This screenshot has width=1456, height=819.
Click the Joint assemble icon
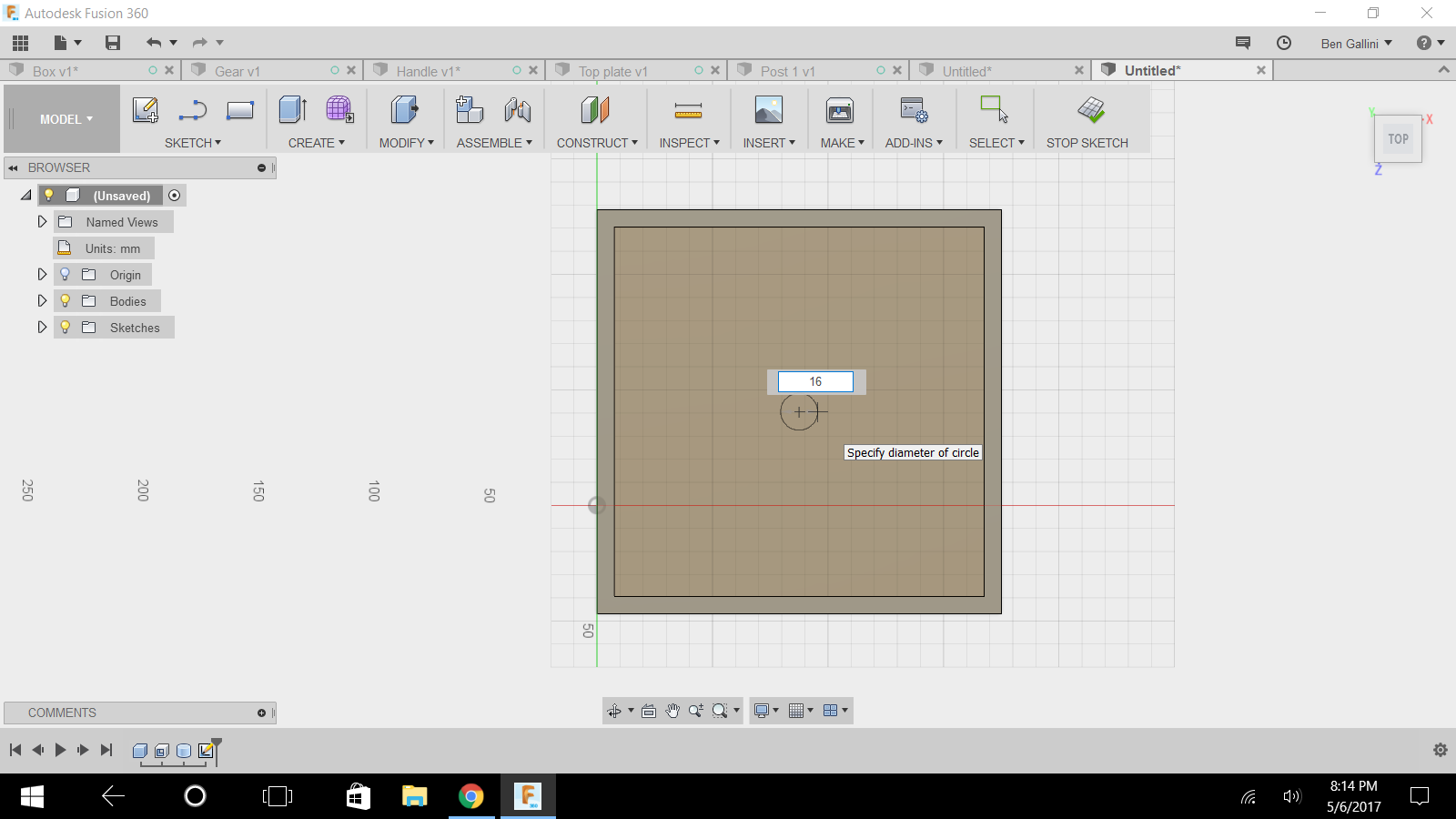[x=518, y=111]
